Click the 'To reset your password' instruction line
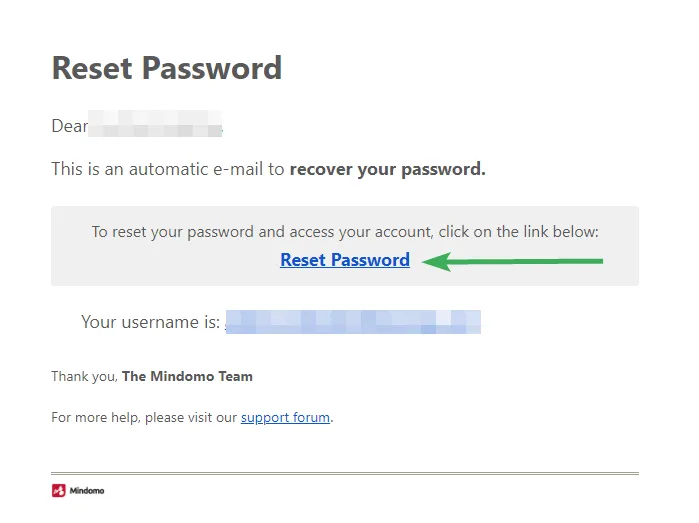The height and width of the screenshot is (523, 699). click(x=262, y=232)
